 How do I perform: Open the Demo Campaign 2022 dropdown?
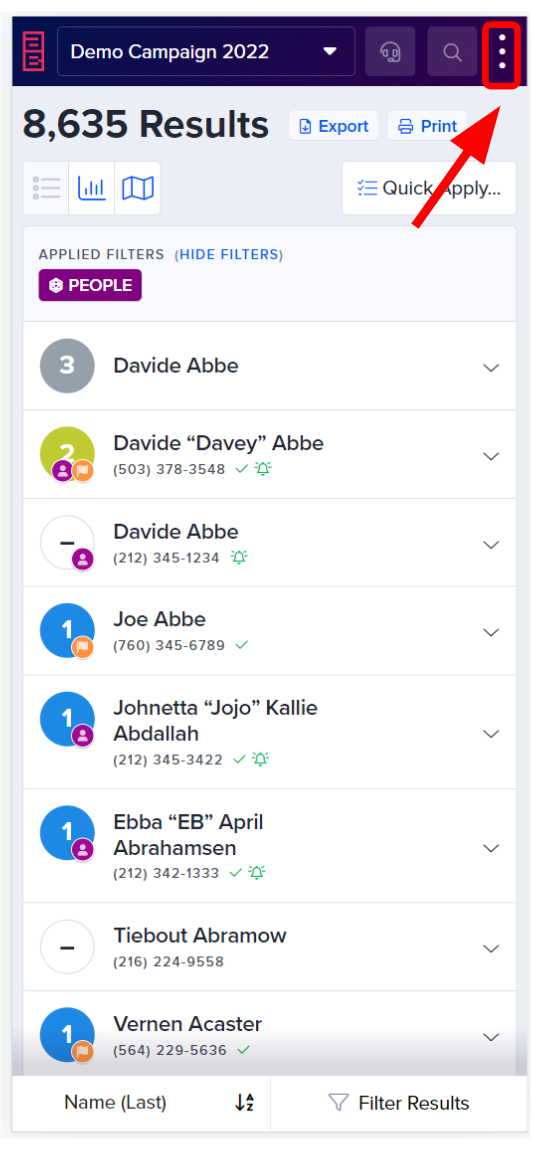tap(206, 51)
